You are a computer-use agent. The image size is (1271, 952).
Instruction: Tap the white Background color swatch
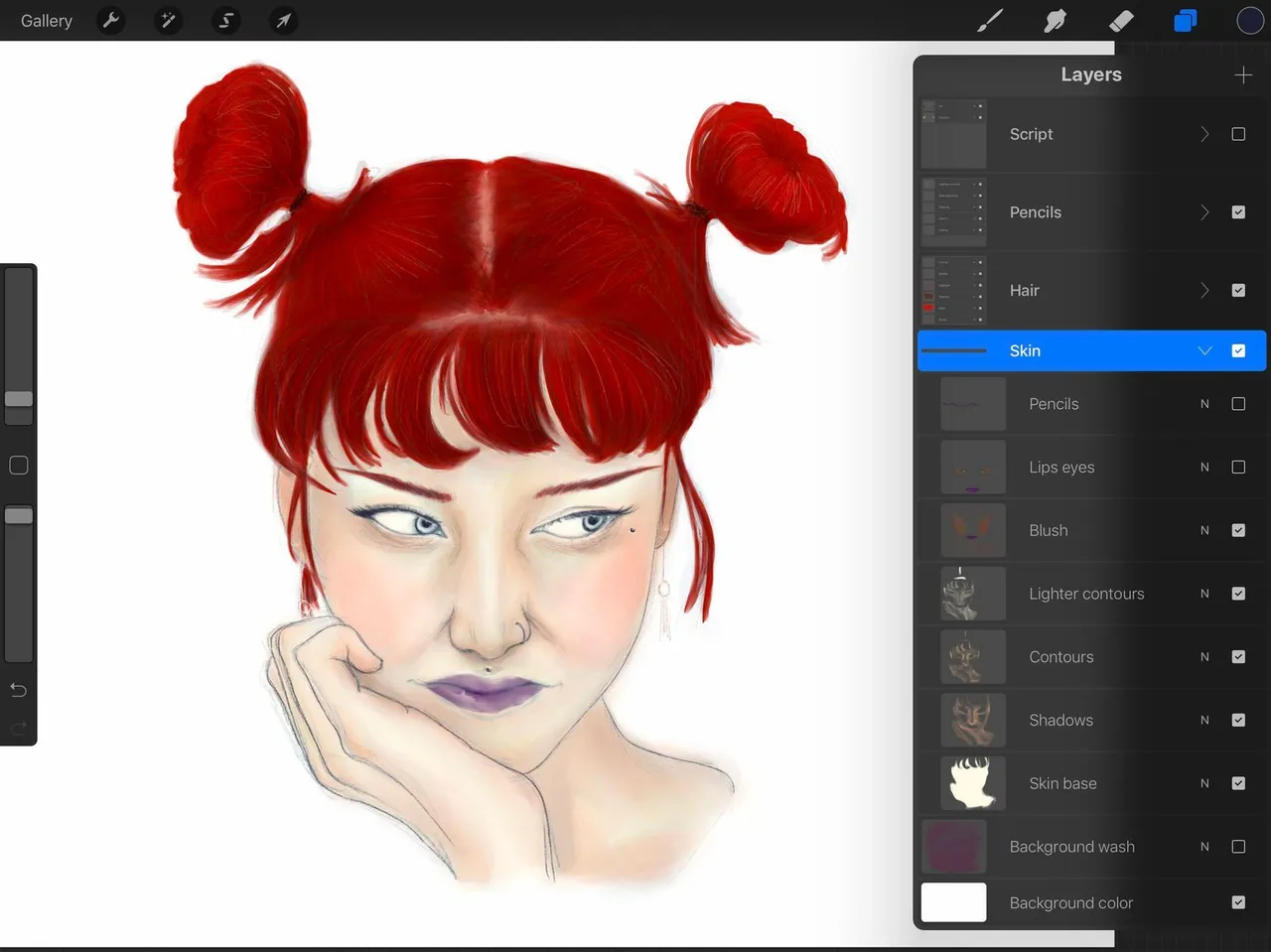click(953, 902)
